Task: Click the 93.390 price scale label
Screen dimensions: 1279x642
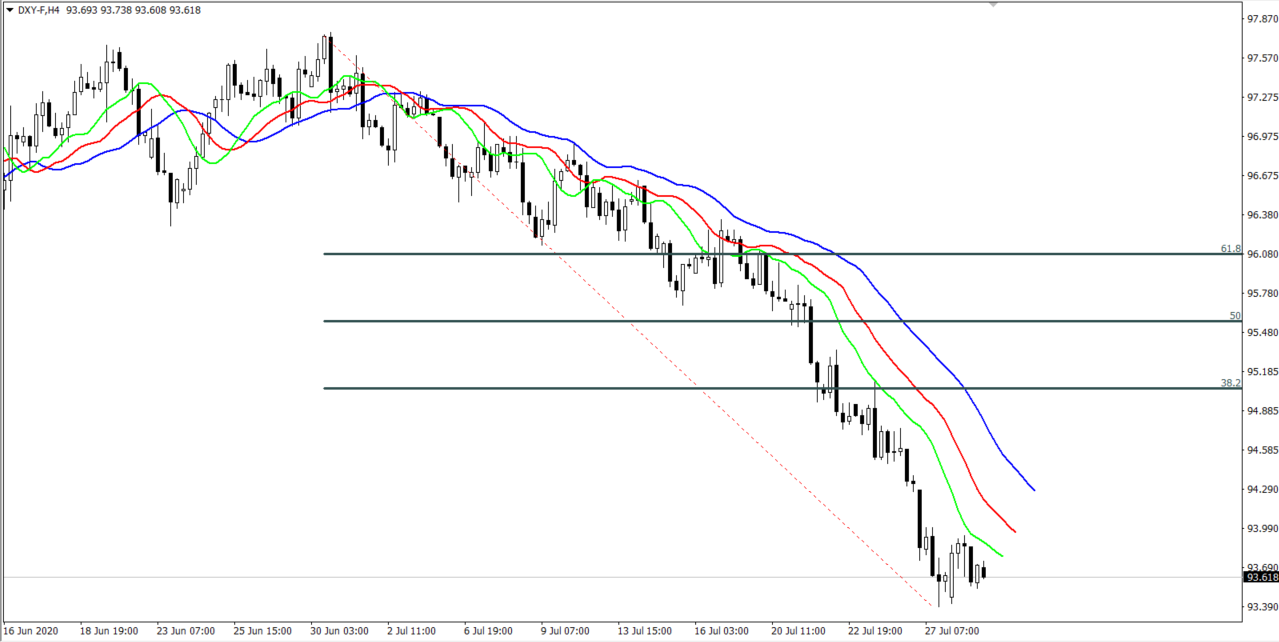Action: click(1259, 607)
